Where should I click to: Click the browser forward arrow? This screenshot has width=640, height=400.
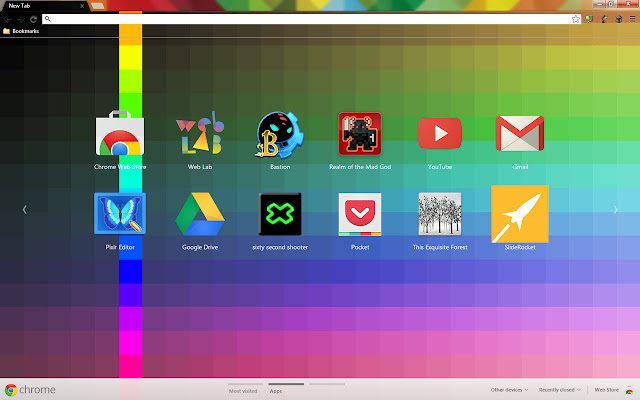pos(20,19)
